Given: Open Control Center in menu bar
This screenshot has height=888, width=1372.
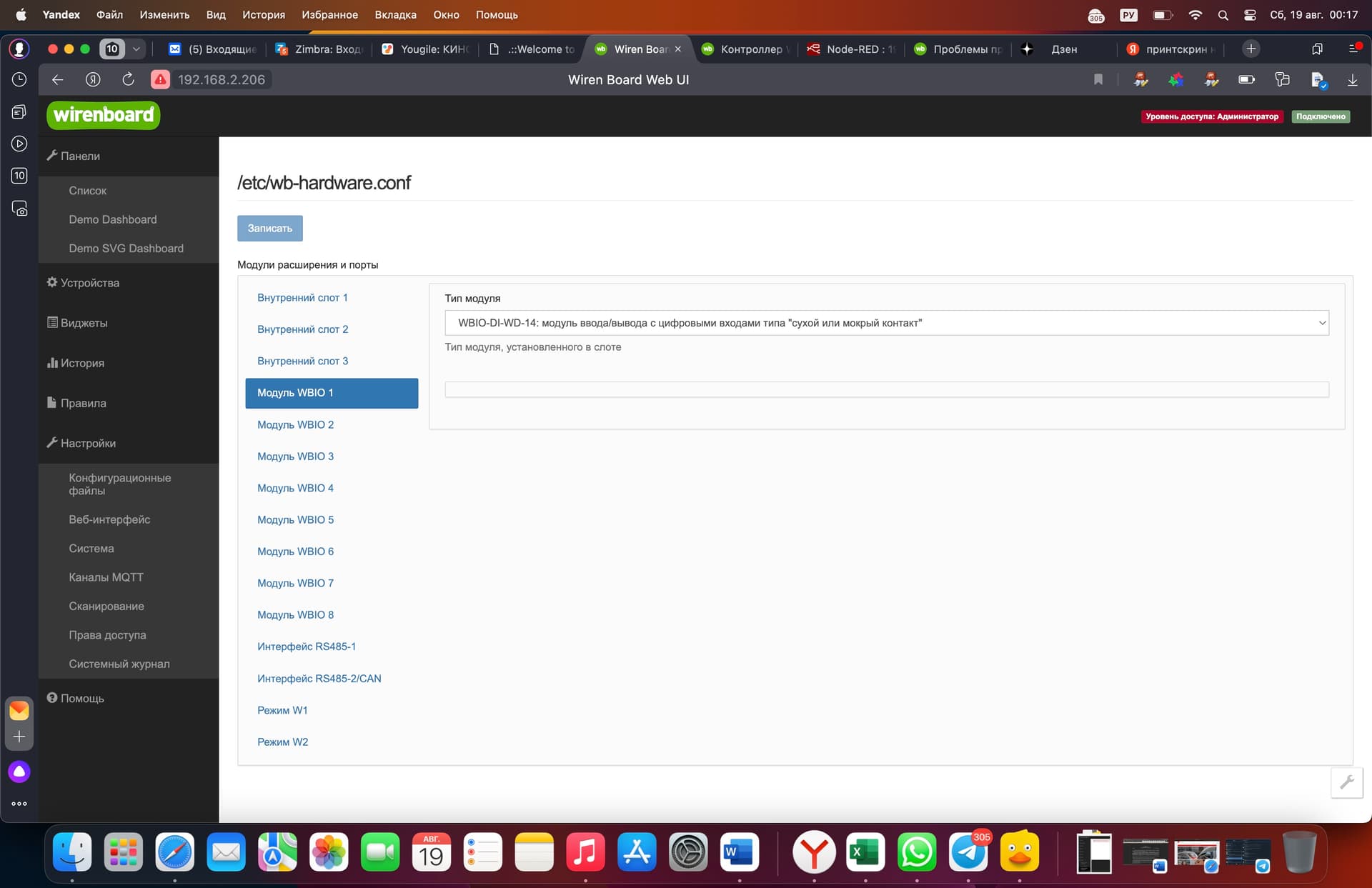Looking at the screenshot, I should pos(1250,15).
